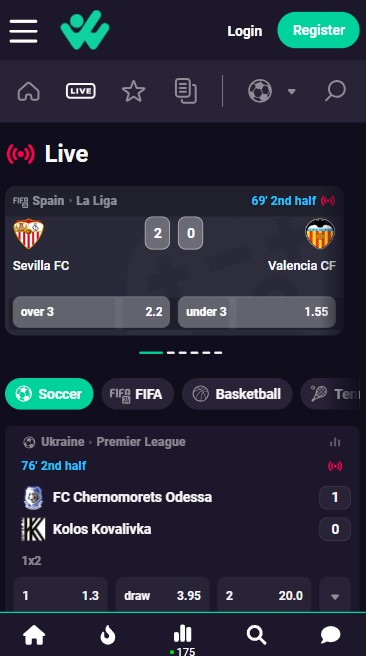Open the LIVE events icon
This screenshot has width=366, height=656.
[x=81, y=91]
